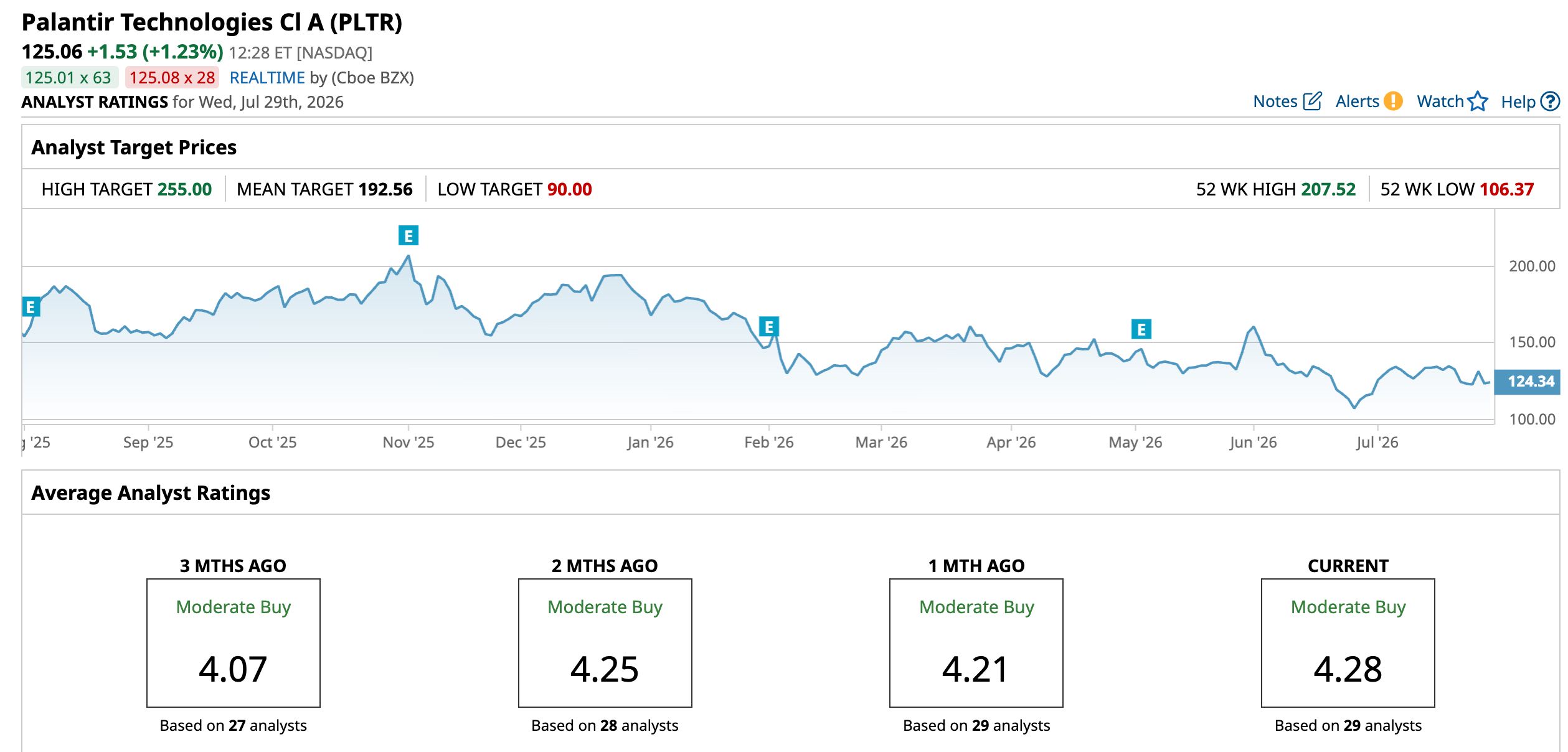Screen dimensions: 1568x752
Task: Select the 1 MTH AGO rating 4.21 box
Action: coord(976,643)
